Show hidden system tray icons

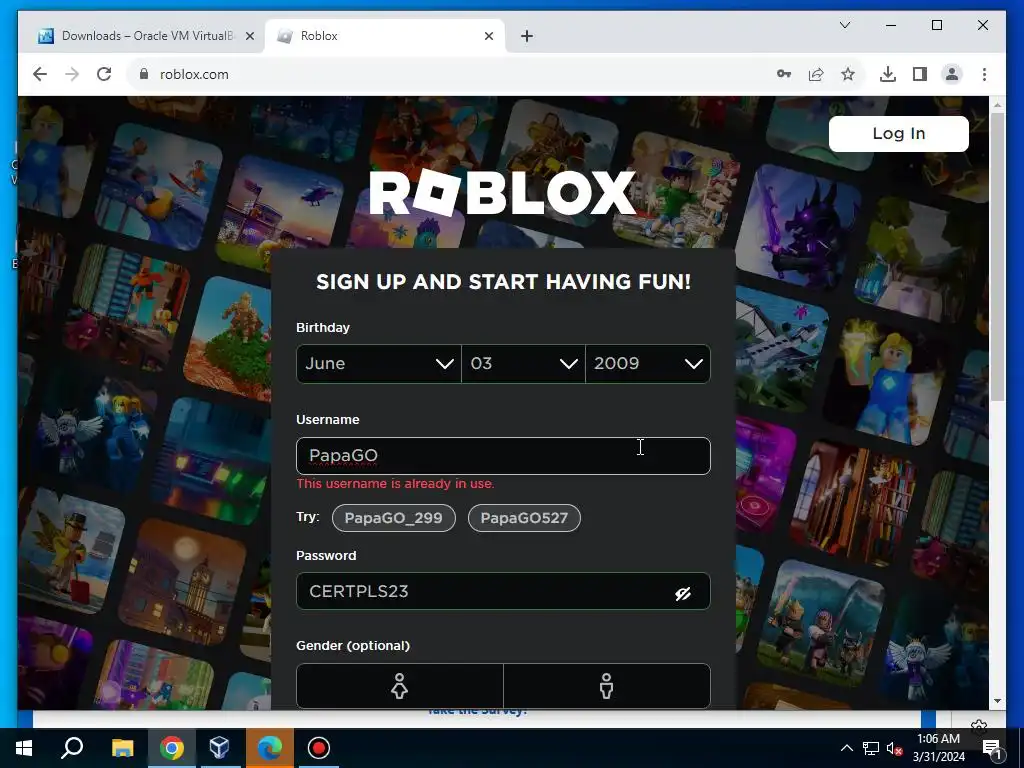pyautogui.click(x=846, y=748)
